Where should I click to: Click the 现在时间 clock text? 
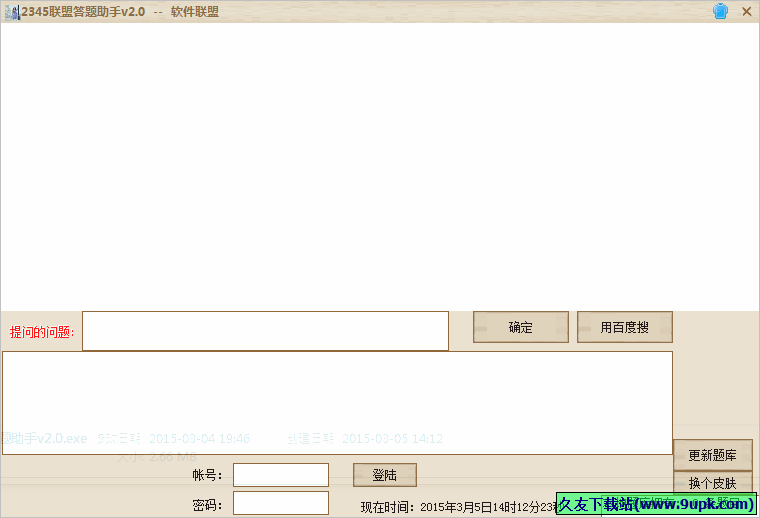[458, 507]
